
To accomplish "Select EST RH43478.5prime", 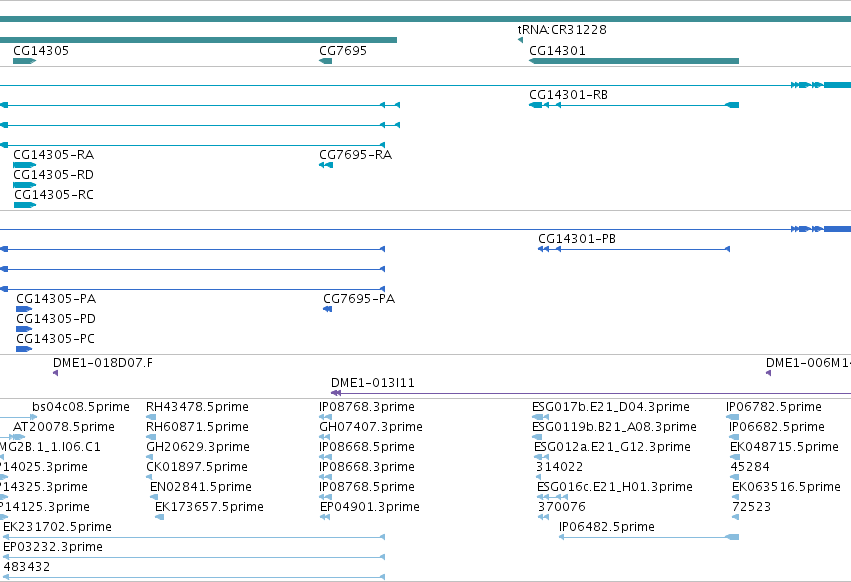I will [x=198, y=407].
